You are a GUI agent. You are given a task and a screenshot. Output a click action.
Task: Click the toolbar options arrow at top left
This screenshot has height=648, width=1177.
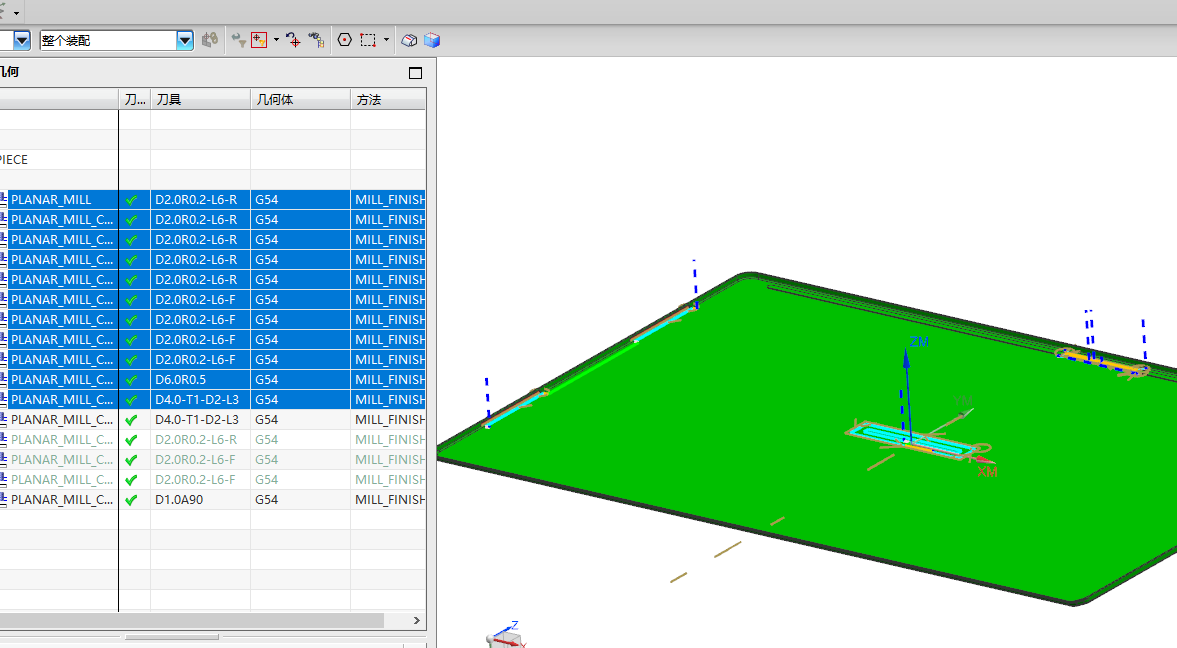[17, 13]
